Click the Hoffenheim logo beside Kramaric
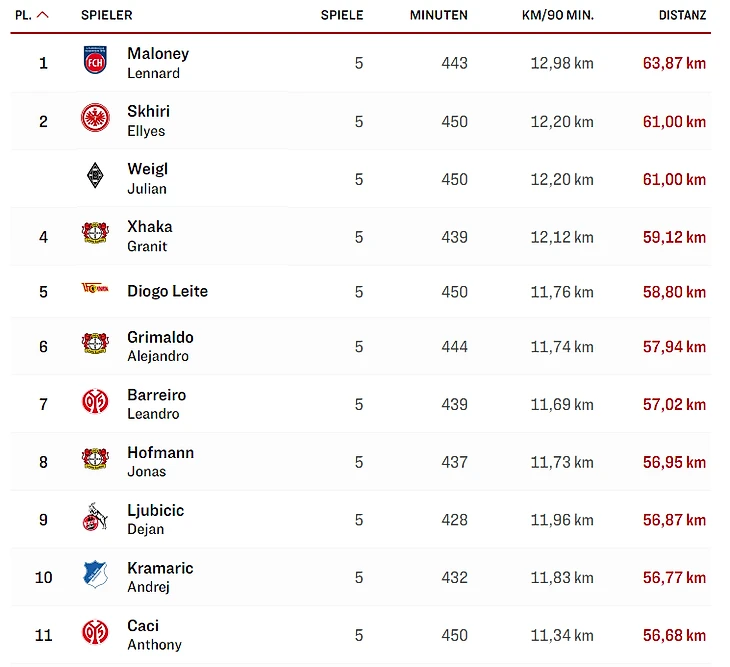 pyautogui.click(x=95, y=575)
